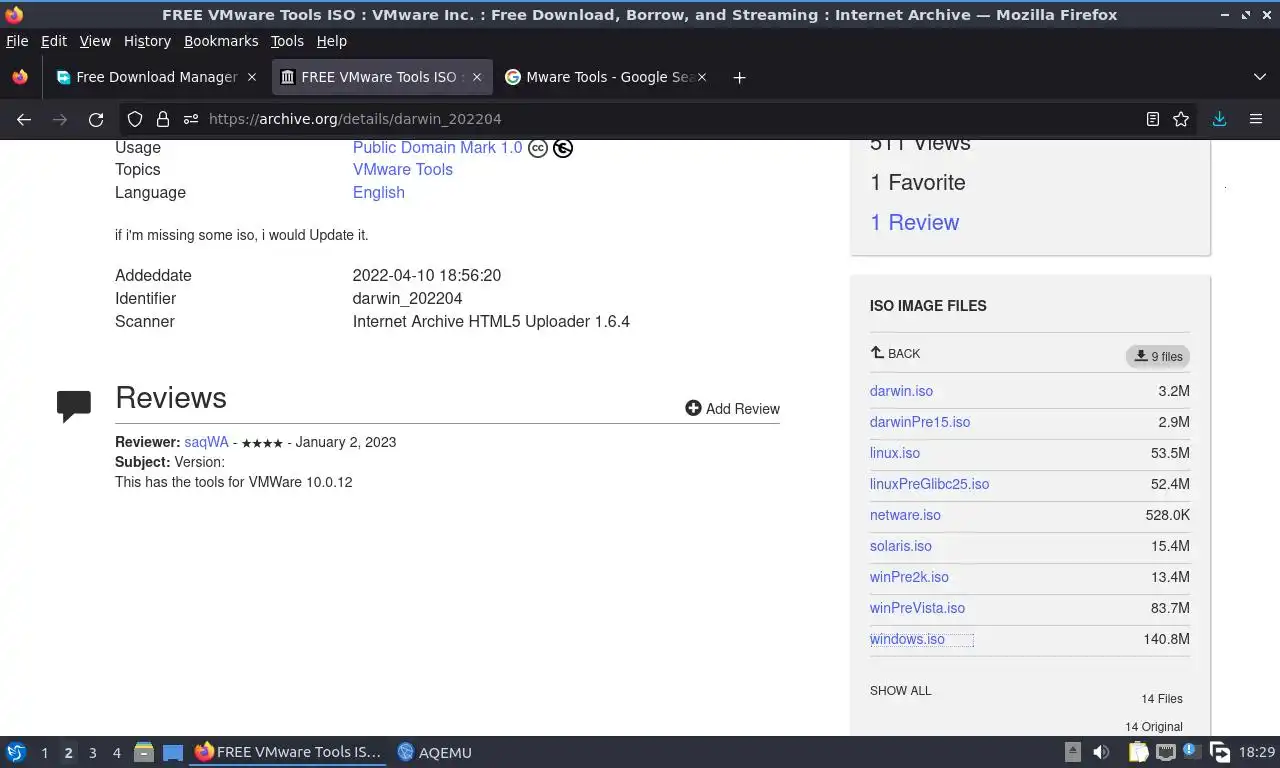
Task: Open English language link
Action: [x=378, y=193]
